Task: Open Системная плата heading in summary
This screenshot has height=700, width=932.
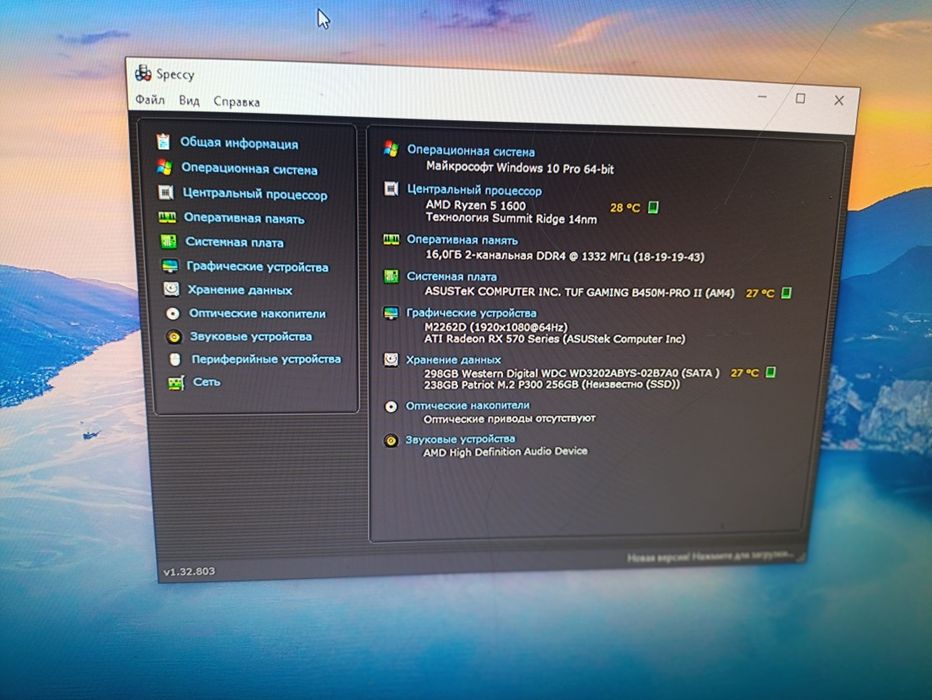Action: pyautogui.click(x=451, y=276)
